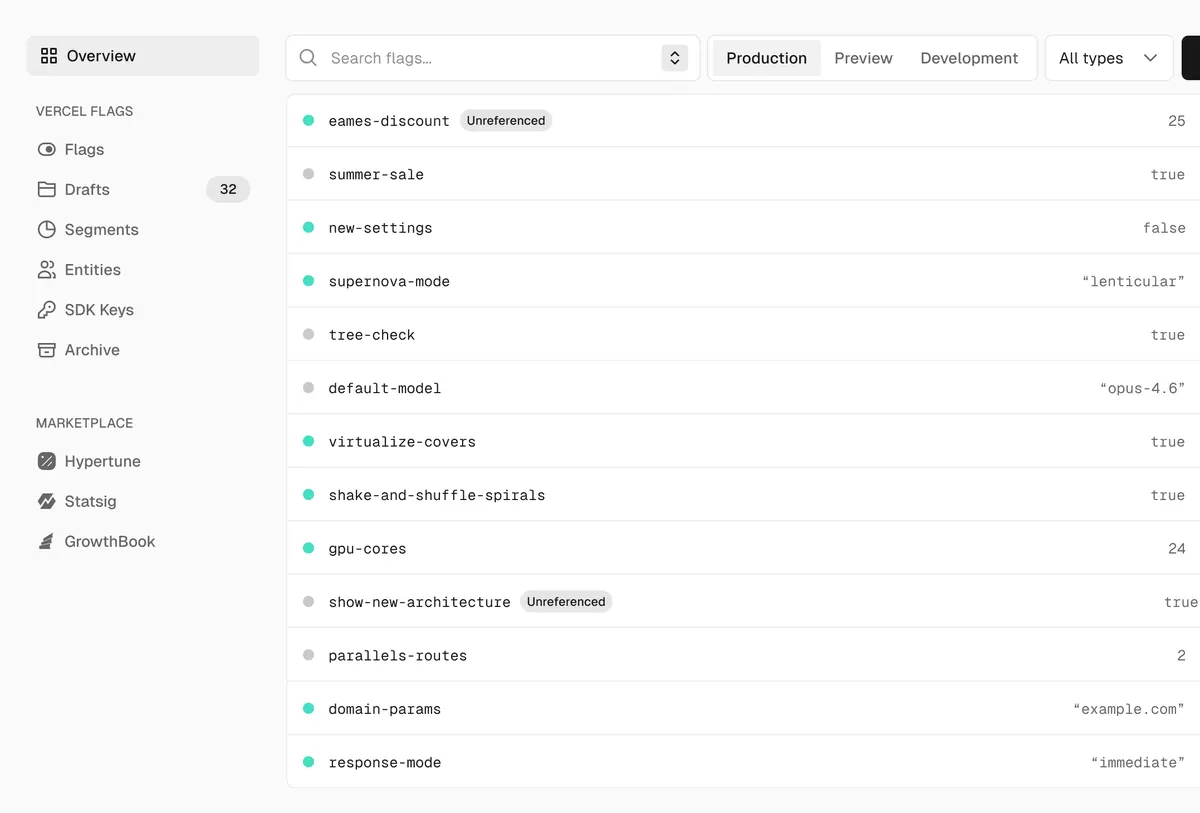The height and width of the screenshot is (813, 1200).
Task: Click the green status dot for new-settings
Action: point(308,227)
